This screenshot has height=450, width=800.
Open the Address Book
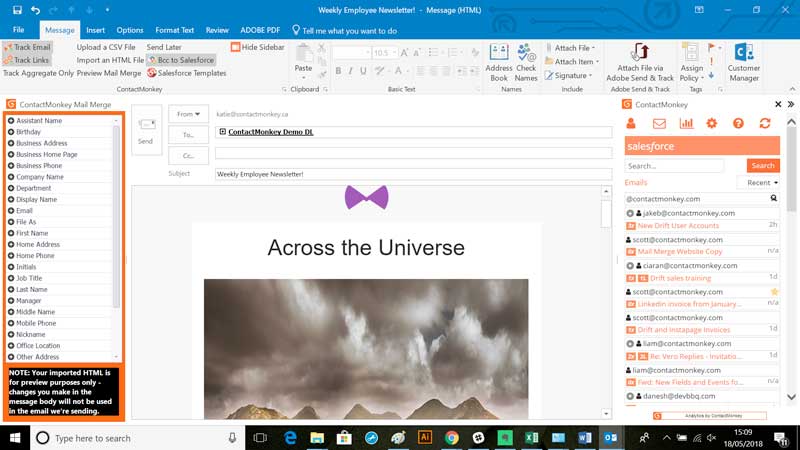click(498, 63)
